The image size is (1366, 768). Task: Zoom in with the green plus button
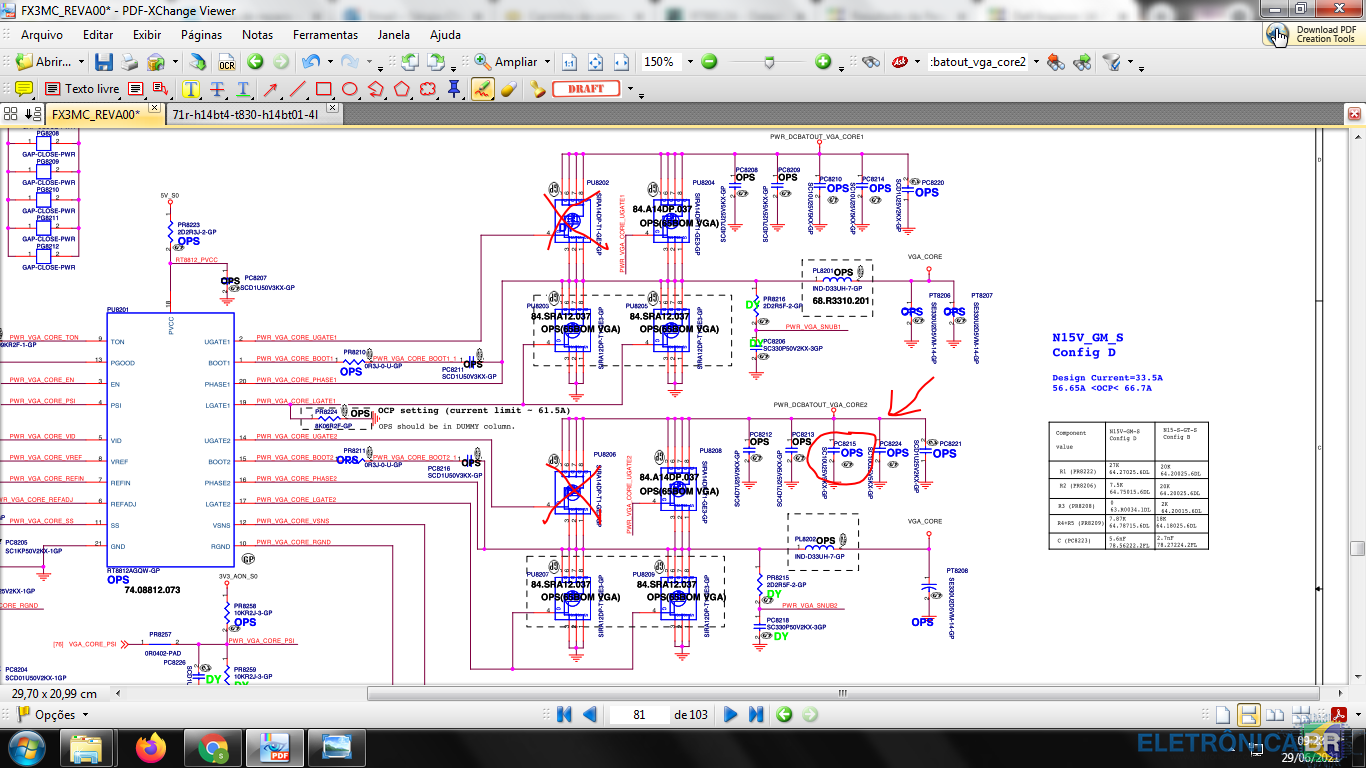(x=823, y=62)
